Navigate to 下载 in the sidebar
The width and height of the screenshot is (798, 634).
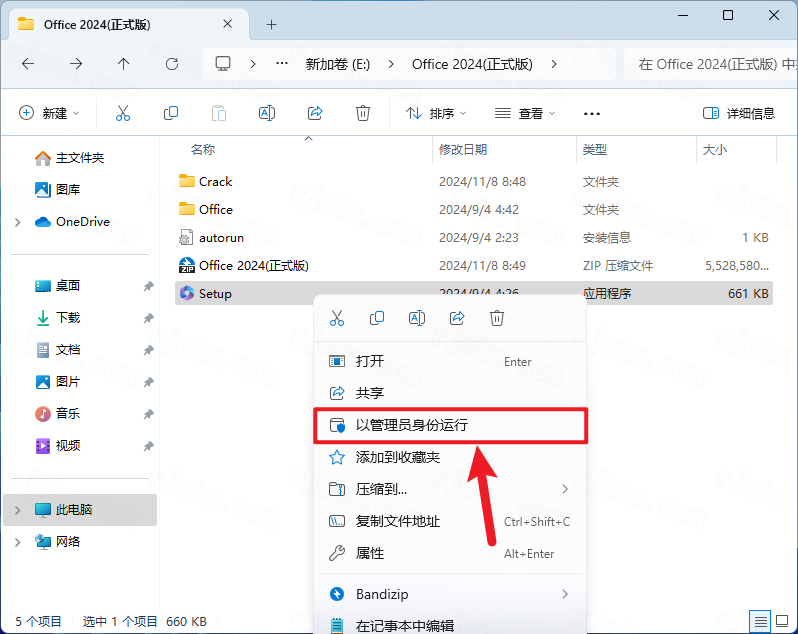68,318
